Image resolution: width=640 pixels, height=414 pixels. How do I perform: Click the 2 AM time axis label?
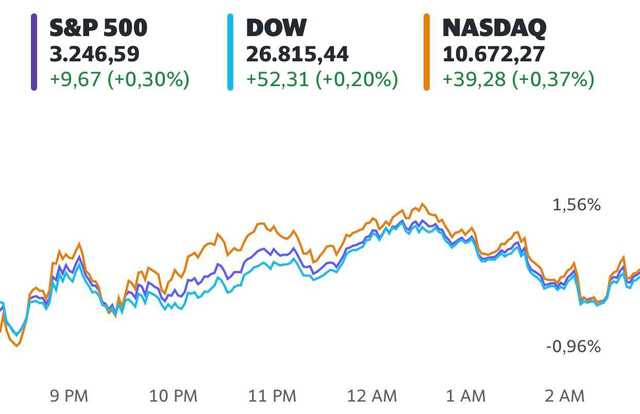[567, 395]
